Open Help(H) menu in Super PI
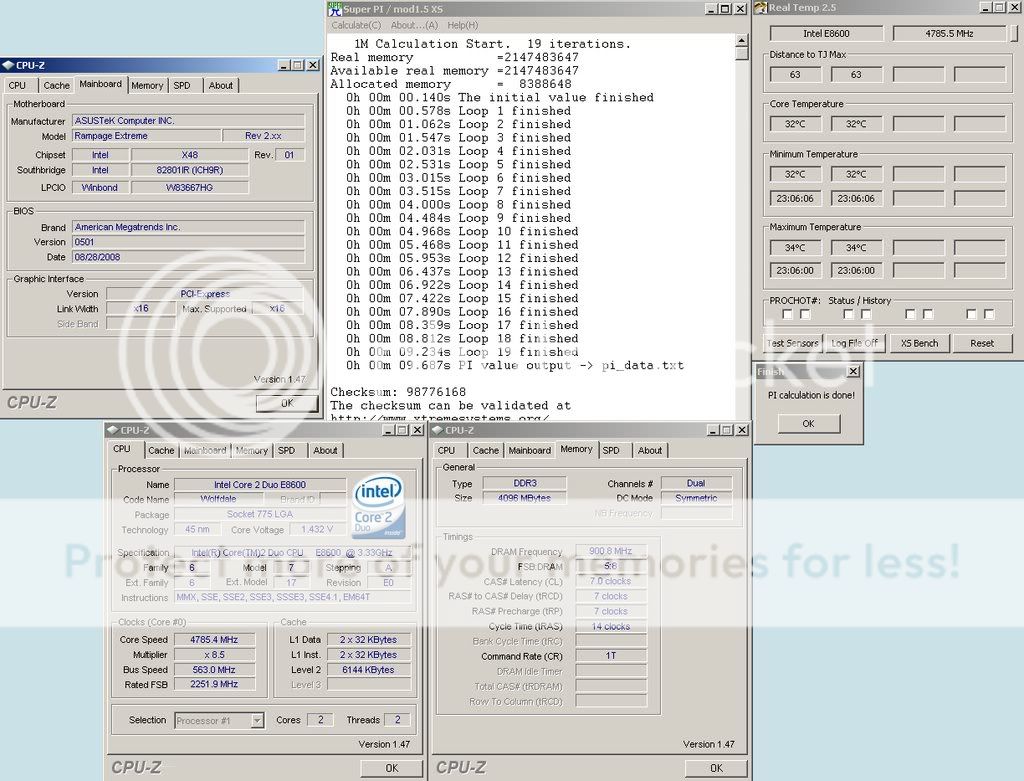 [462, 25]
